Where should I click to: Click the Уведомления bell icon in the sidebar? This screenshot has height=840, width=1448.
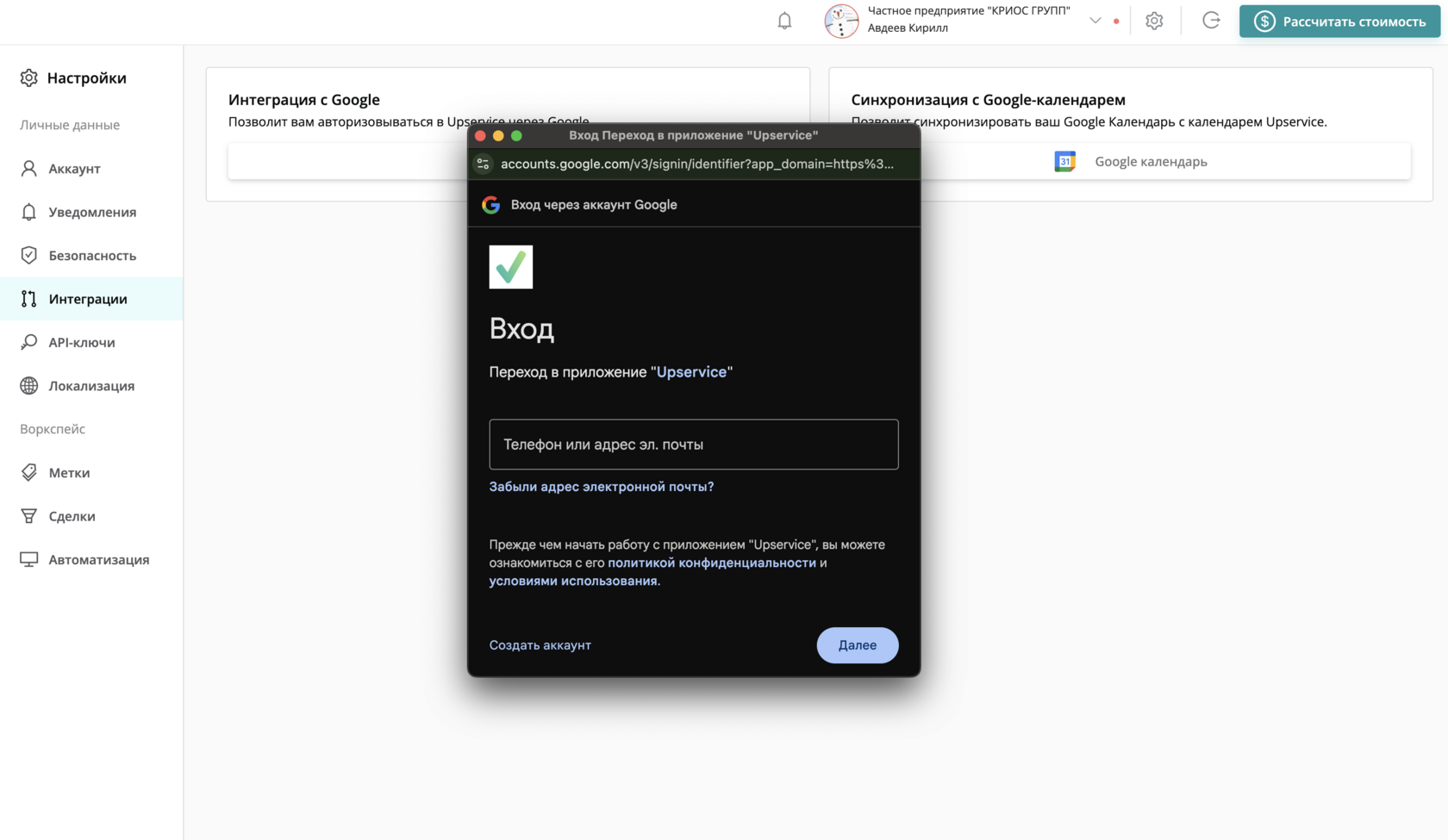point(29,212)
